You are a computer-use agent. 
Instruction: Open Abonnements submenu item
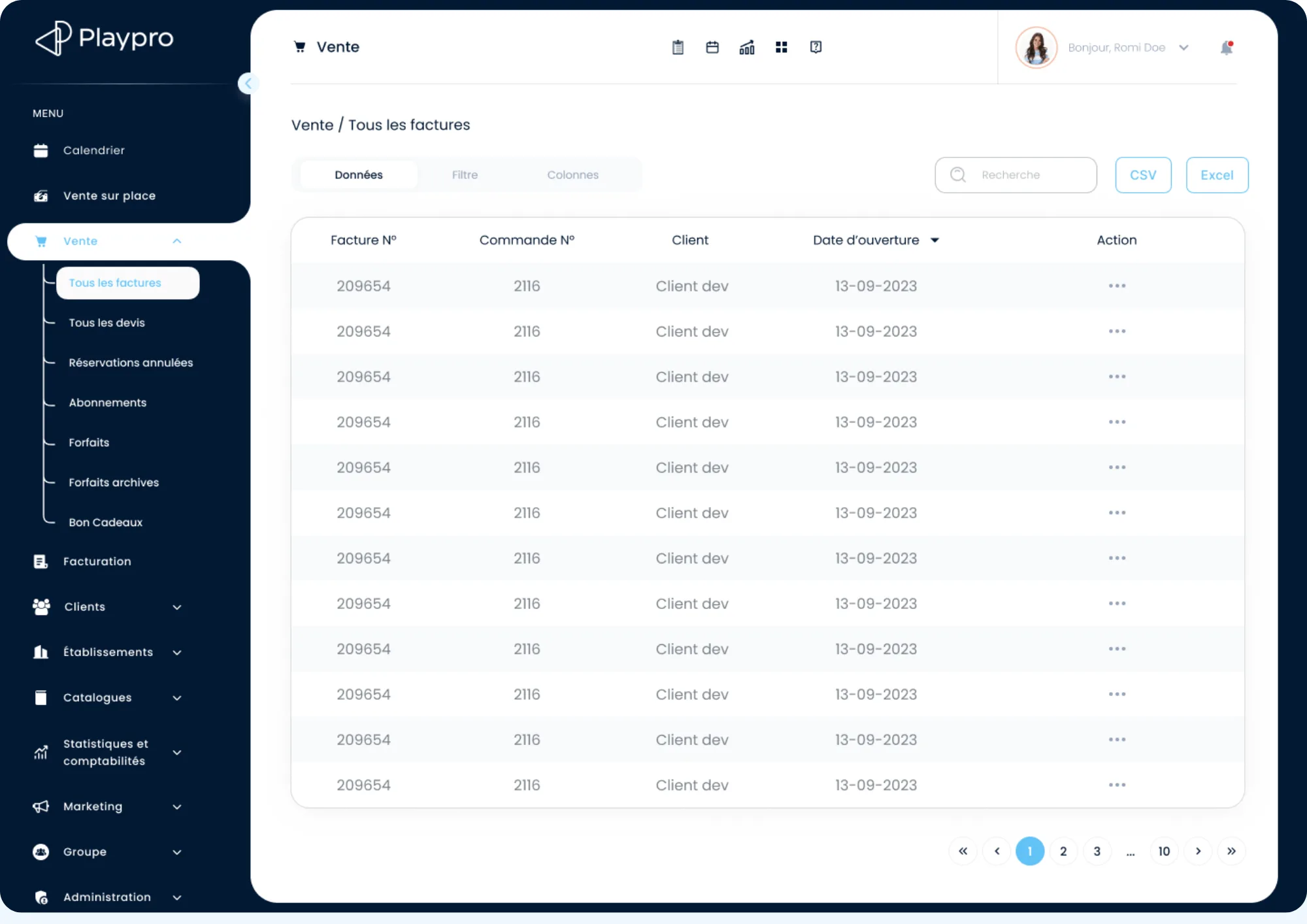(x=108, y=403)
